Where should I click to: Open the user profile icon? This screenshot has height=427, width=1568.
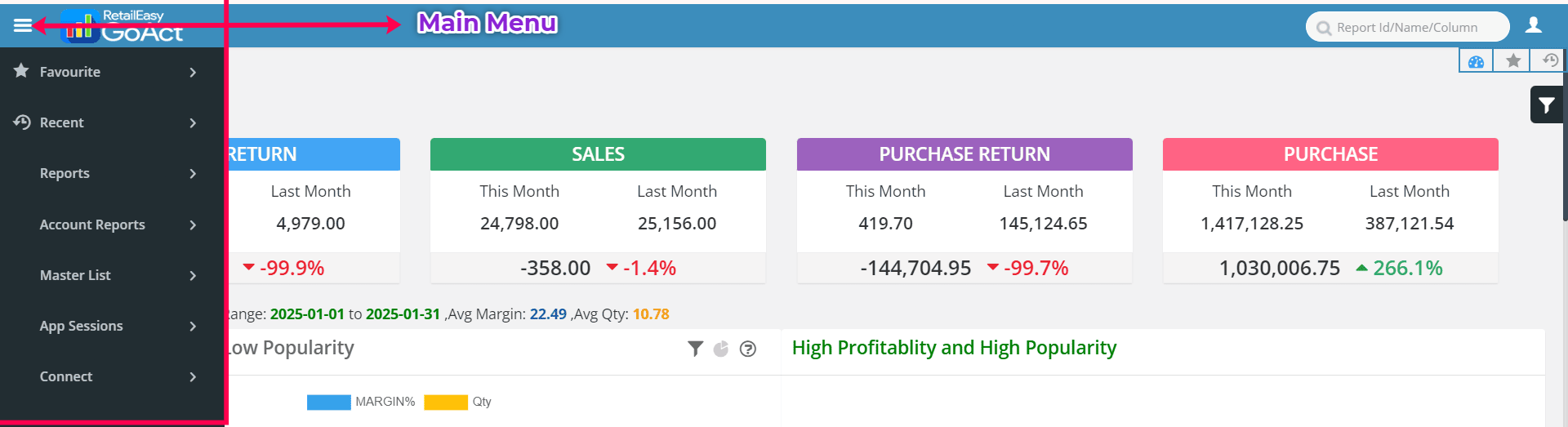point(1534,25)
